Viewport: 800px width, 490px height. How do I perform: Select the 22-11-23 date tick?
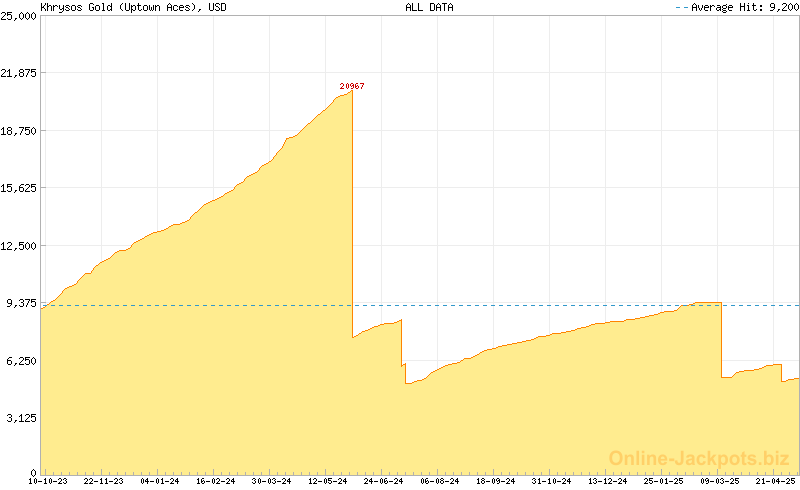(104, 481)
